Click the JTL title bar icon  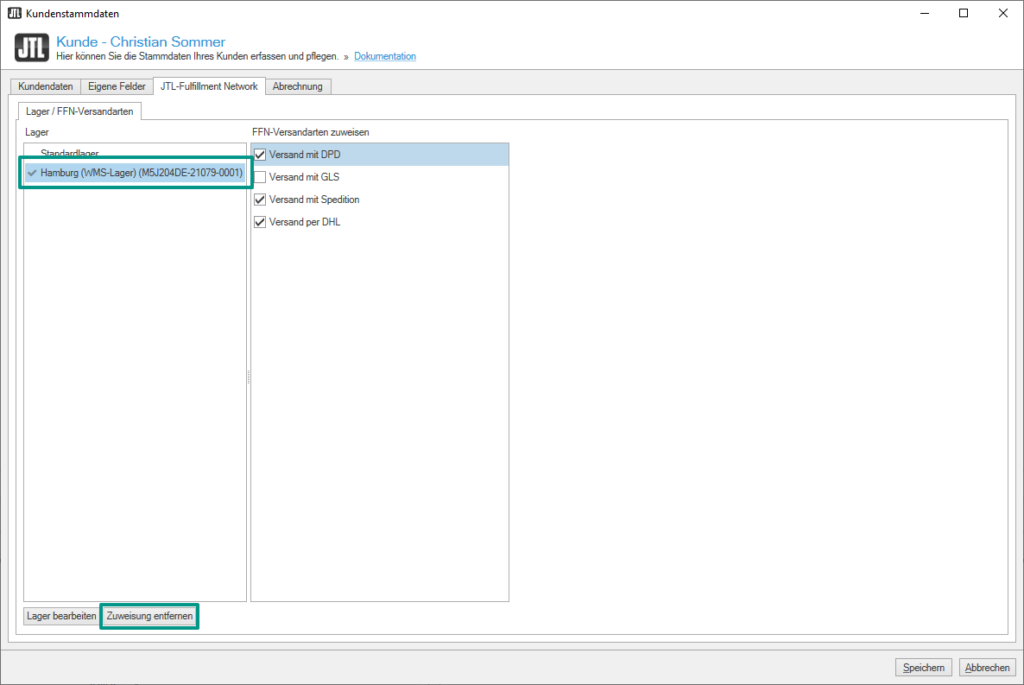click(14, 13)
